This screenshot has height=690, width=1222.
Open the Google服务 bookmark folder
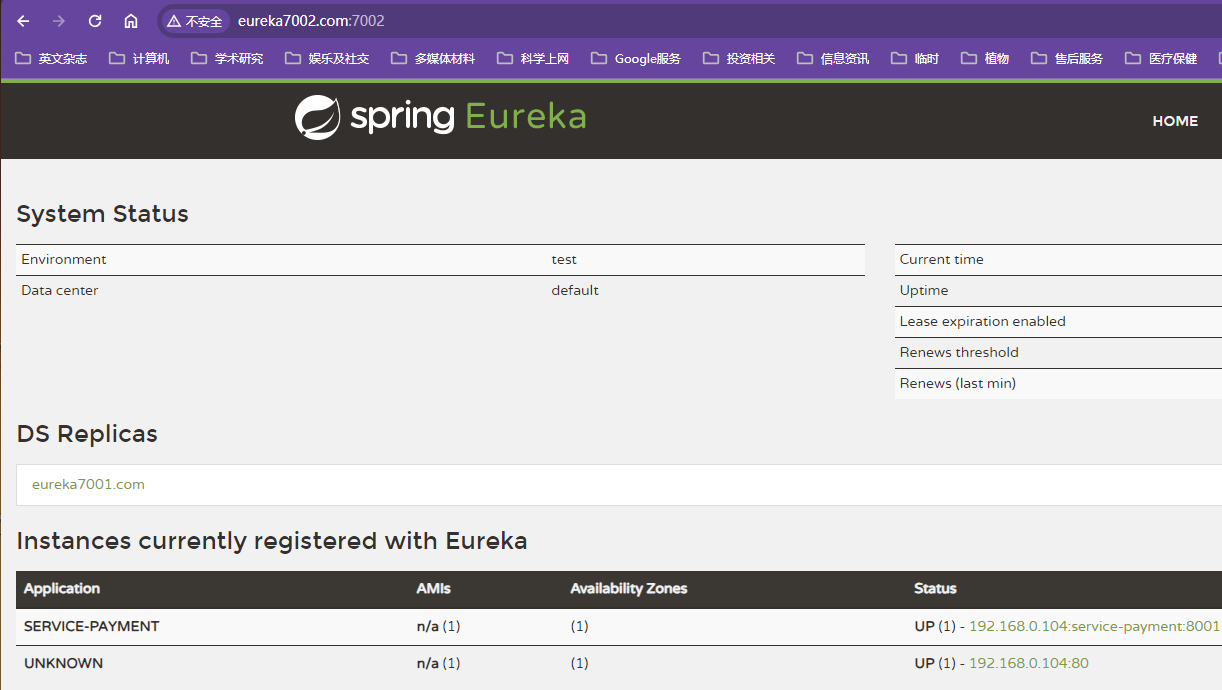pyautogui.click(x=636, y=59)
